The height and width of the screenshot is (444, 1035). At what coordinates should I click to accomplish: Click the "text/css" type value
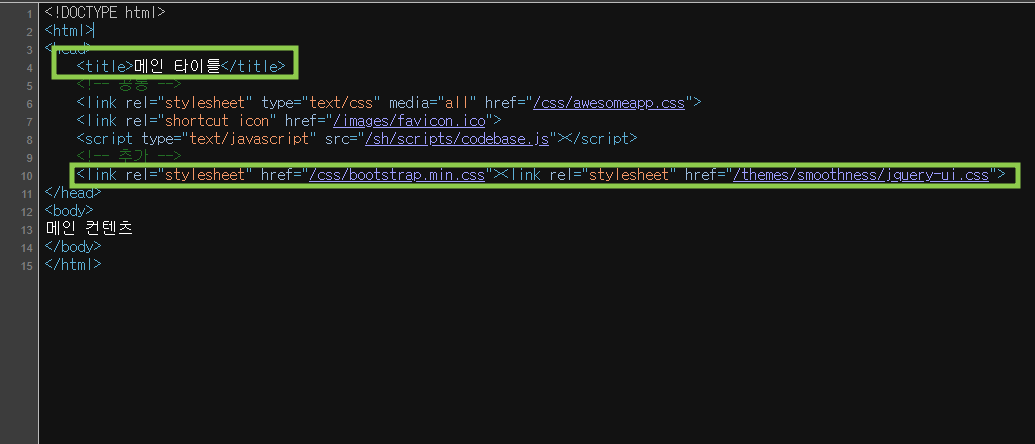[x=340, y=103]
